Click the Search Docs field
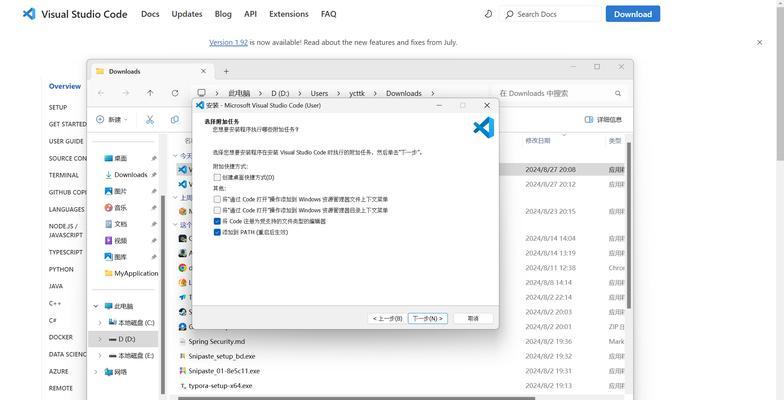Image resolution: width=784 pixels, height=400 pixels. (549, 14)
